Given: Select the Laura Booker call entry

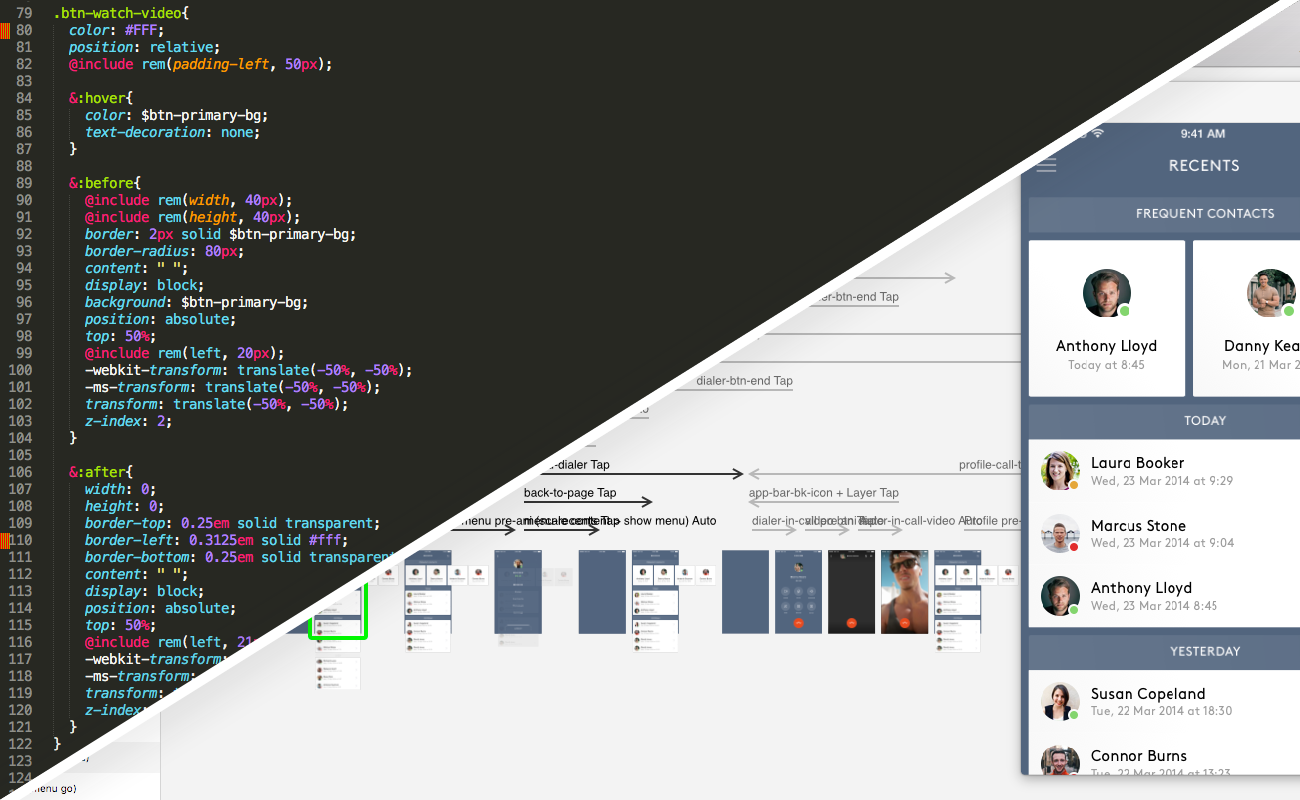Looking at the screenshot, I should click(1164, 471).
